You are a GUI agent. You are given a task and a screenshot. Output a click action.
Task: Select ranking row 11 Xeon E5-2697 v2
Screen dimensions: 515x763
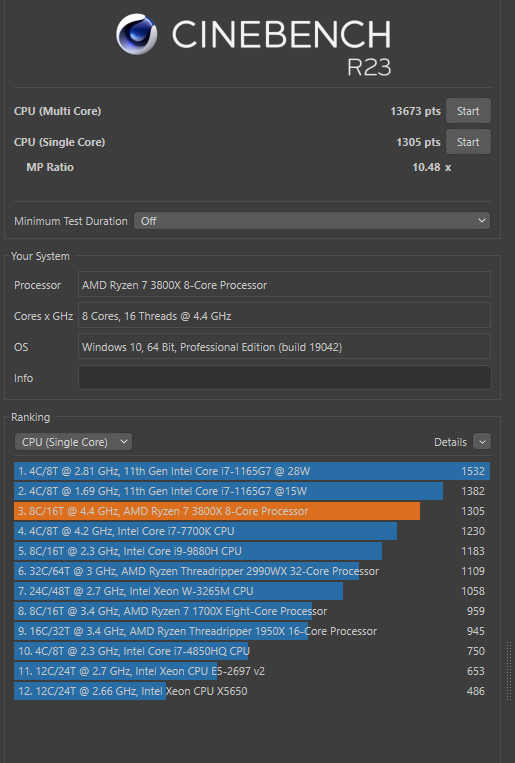click(252, 671)
